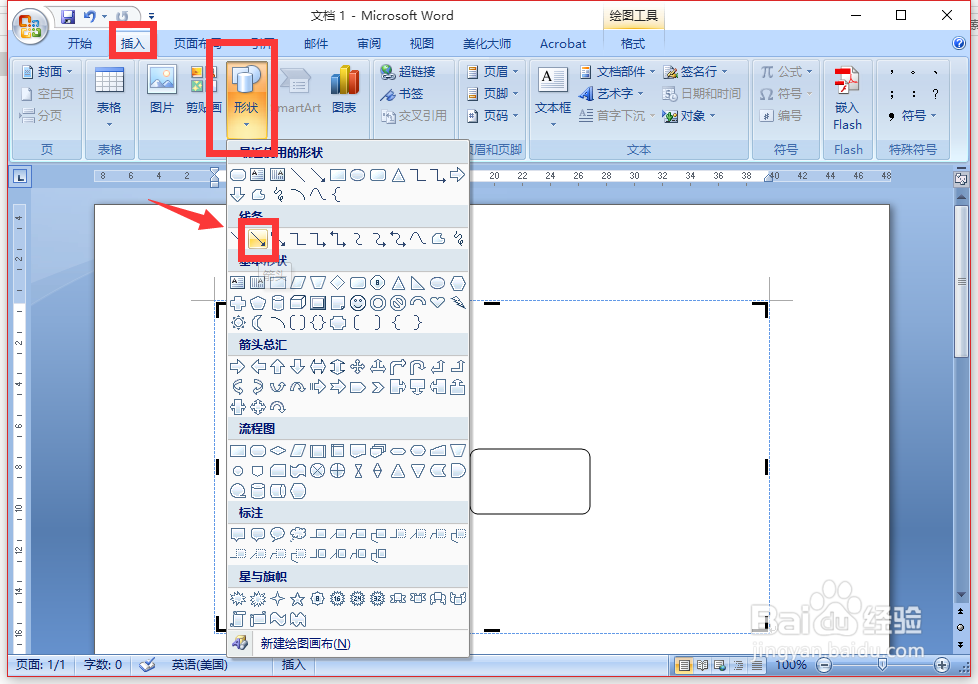
Task: Insert an equation using the 公式 icon
Action: [785, 71]
